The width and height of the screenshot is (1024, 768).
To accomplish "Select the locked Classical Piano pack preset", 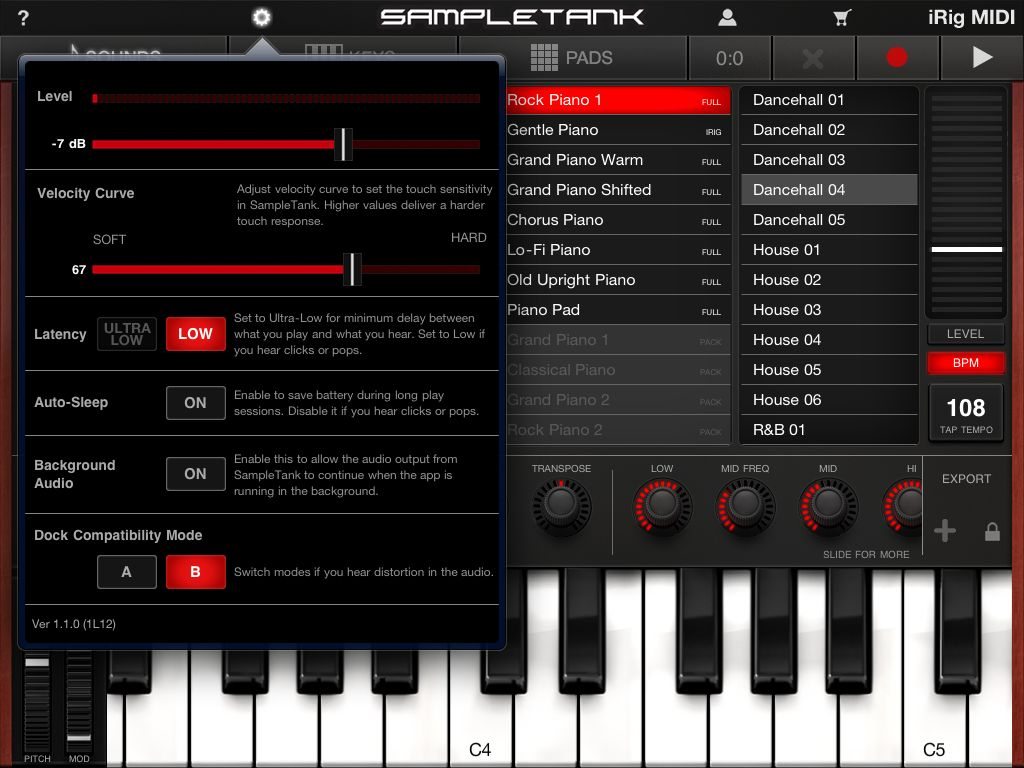I will 617,370.
